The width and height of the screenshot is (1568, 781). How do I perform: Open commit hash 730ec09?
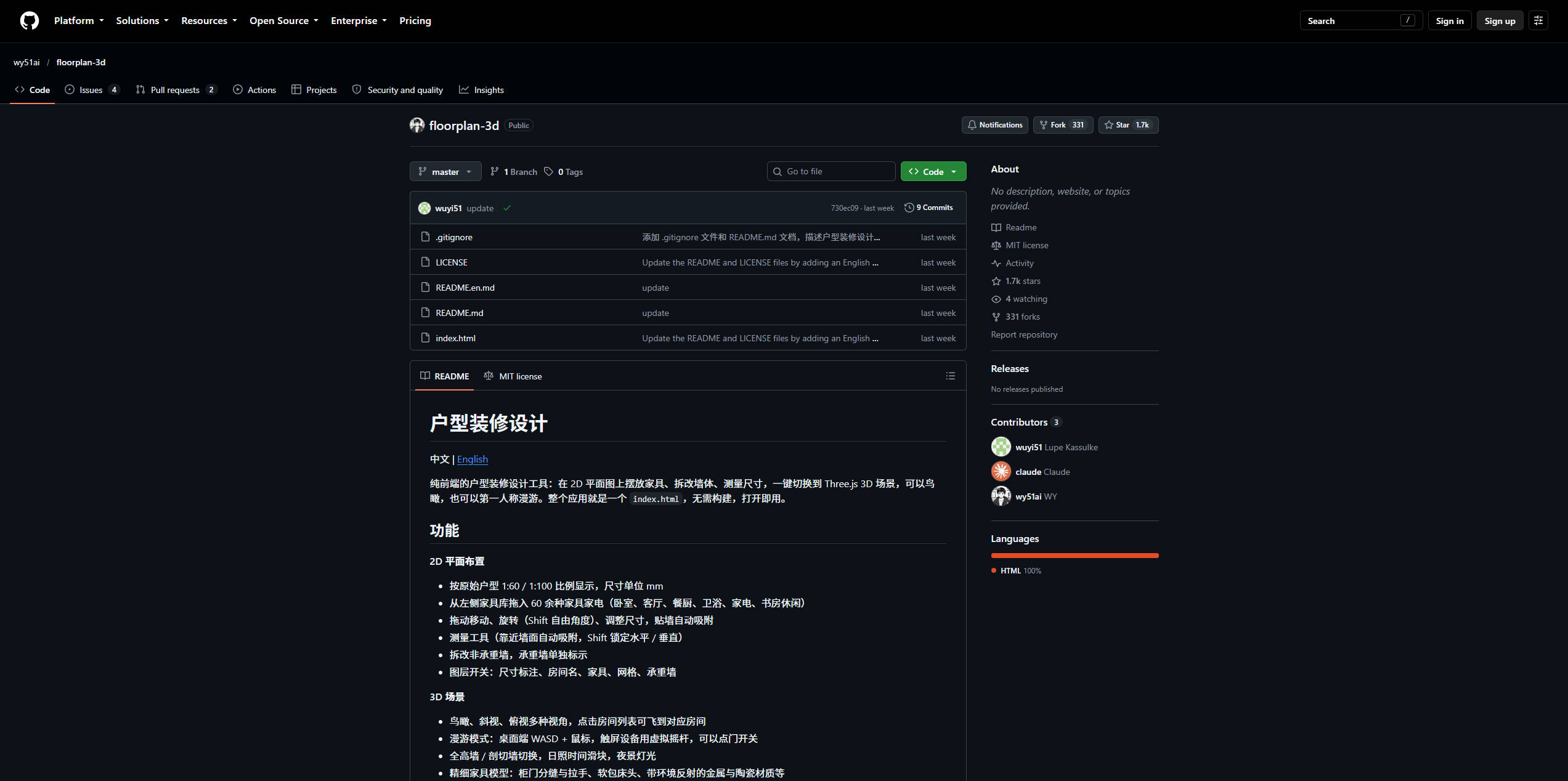844,208
